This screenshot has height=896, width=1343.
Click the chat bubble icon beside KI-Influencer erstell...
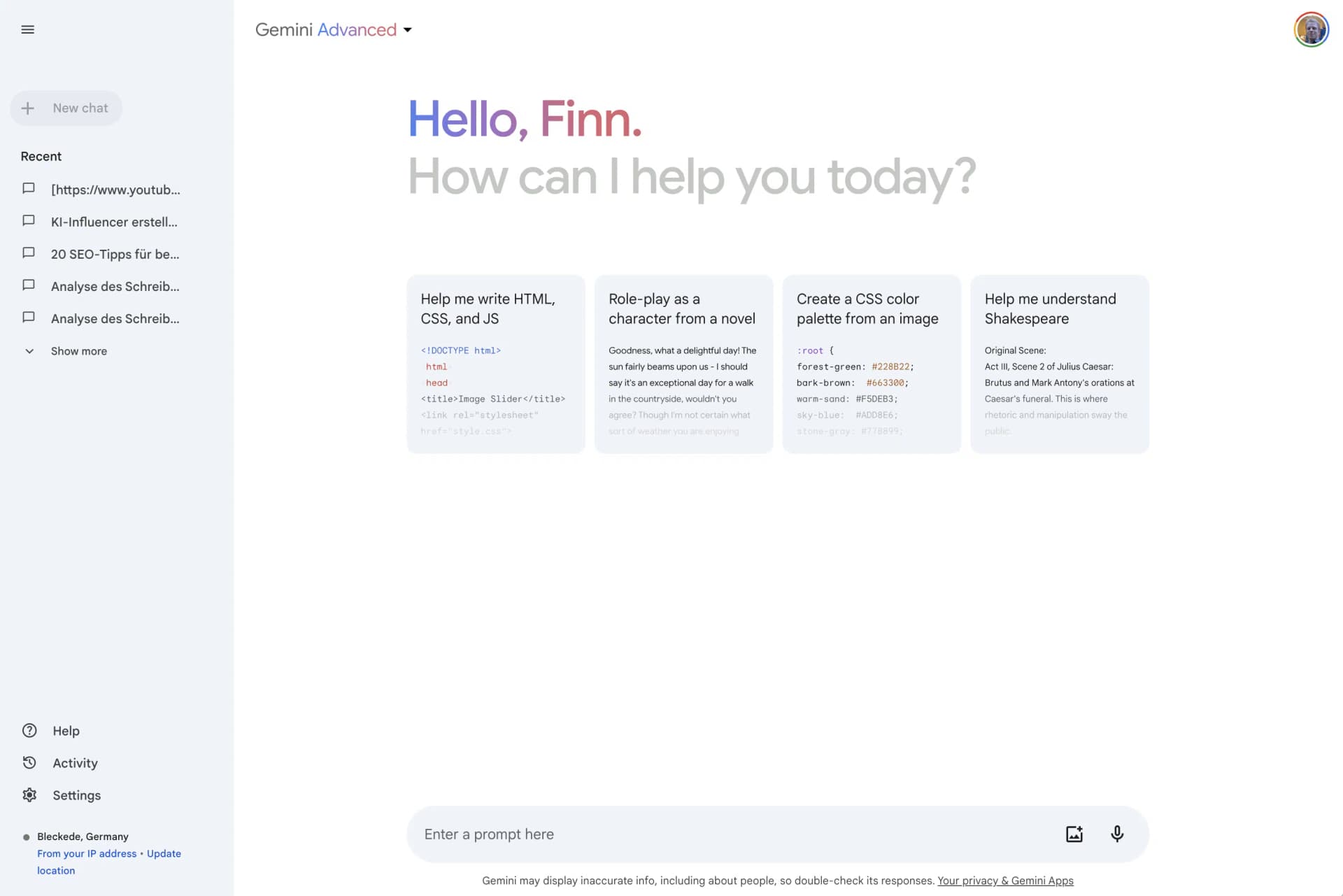(29, 220)
